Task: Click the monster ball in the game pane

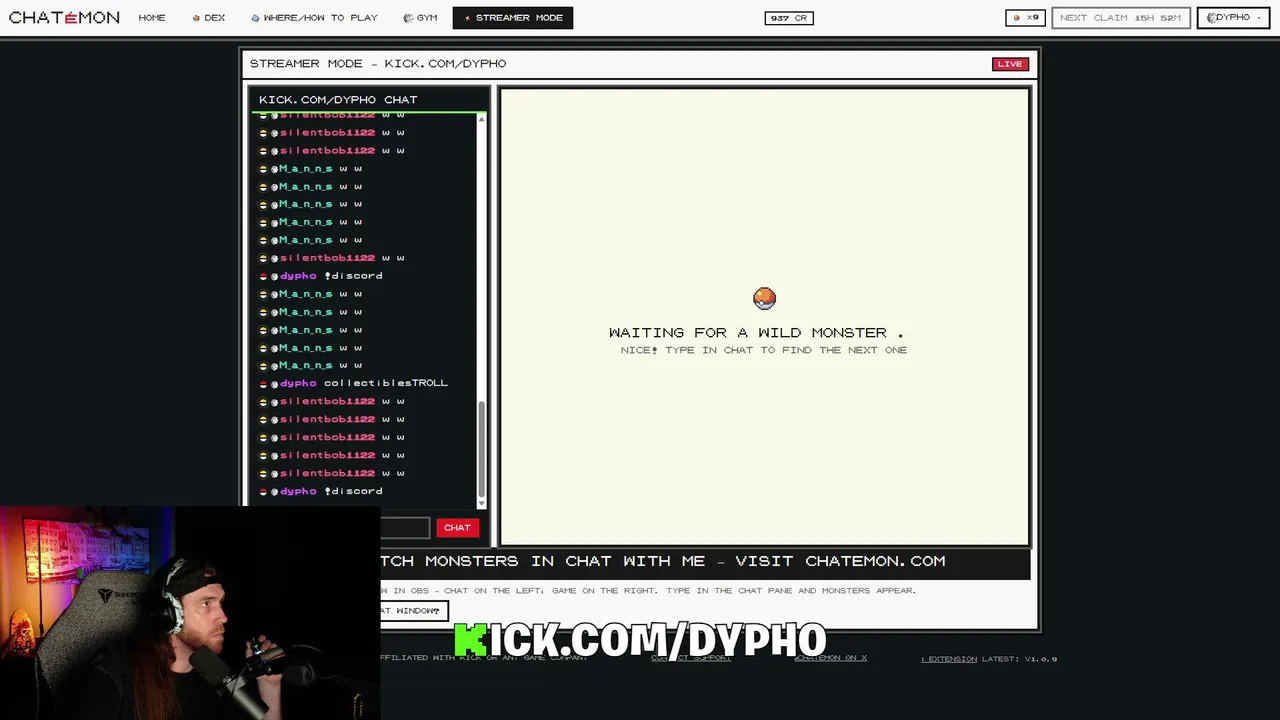Action: click(764, 298)
